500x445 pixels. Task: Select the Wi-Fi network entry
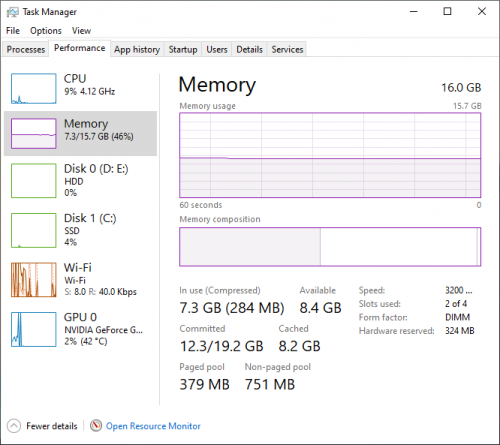pyautogui.click(x=80, y=280)
